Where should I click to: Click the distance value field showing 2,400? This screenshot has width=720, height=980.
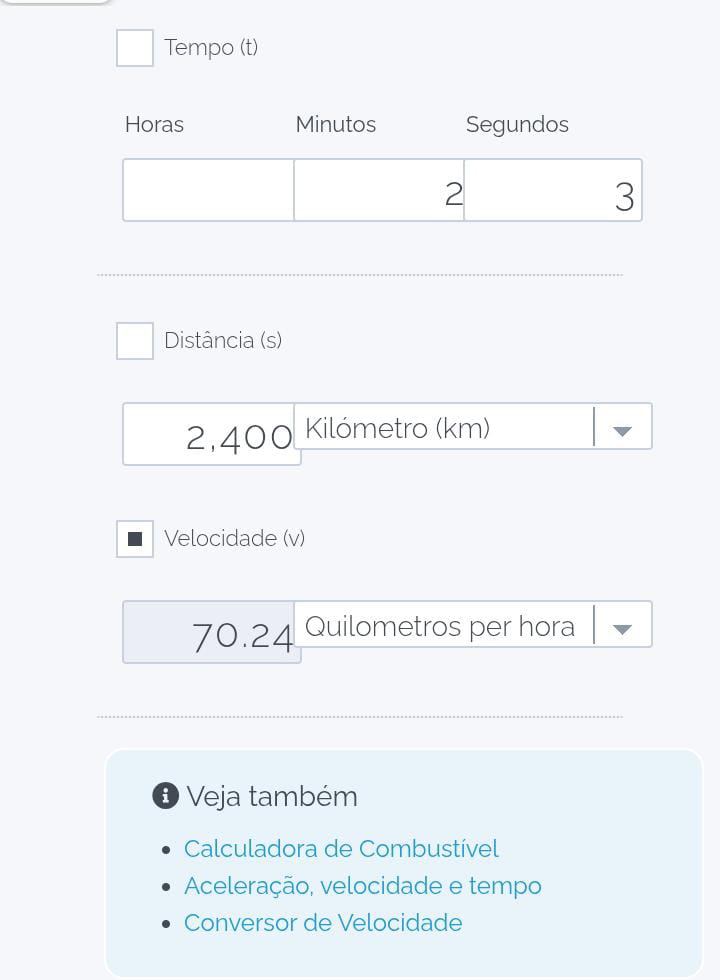[211, 435]
